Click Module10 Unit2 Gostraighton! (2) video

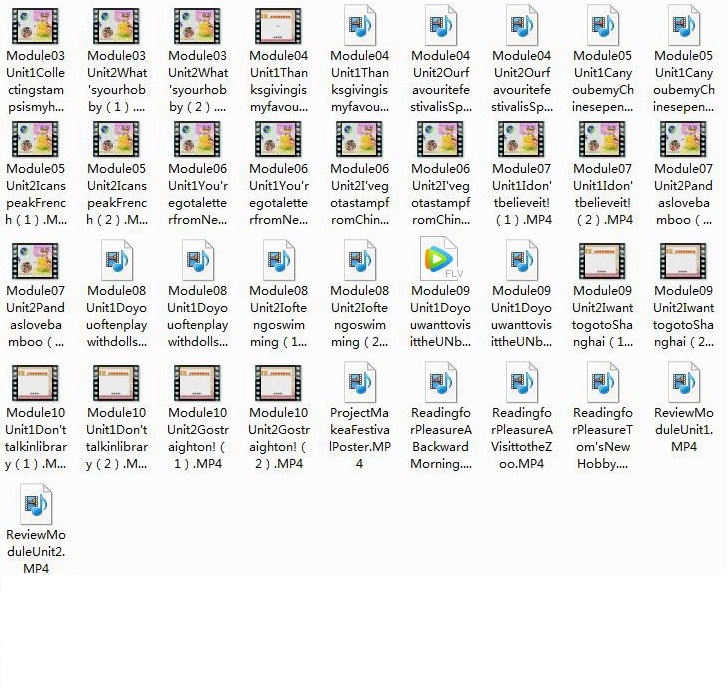[278, 383]
